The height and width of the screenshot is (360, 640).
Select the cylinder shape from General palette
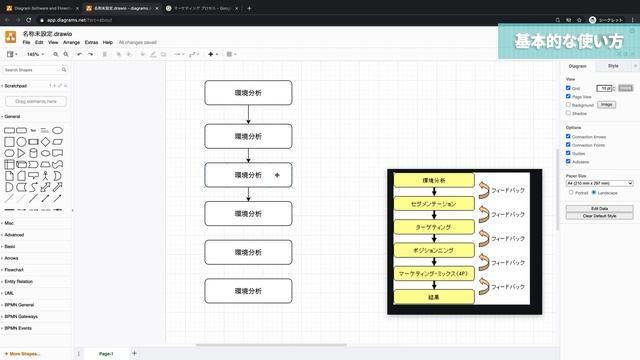coord(33,153)
